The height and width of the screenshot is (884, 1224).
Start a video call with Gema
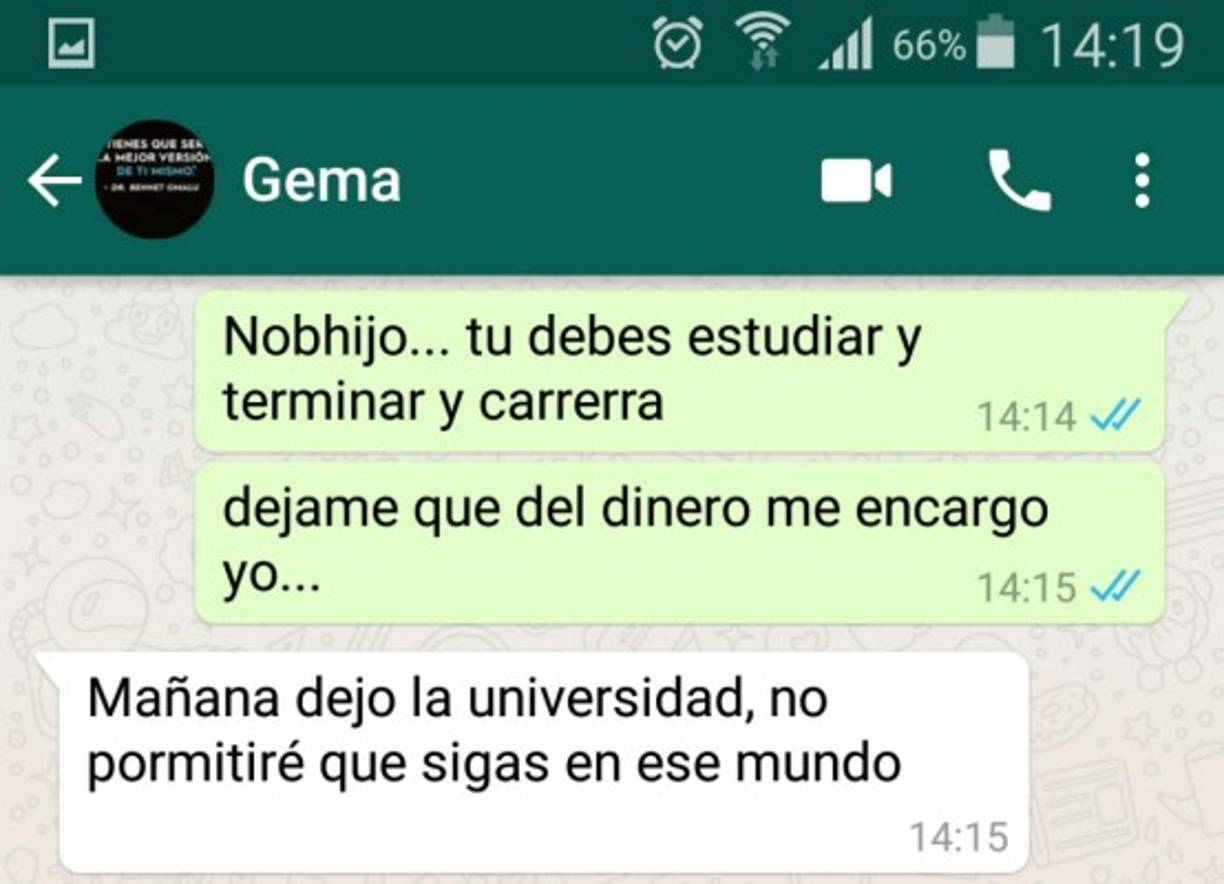(x=856, y=182)
